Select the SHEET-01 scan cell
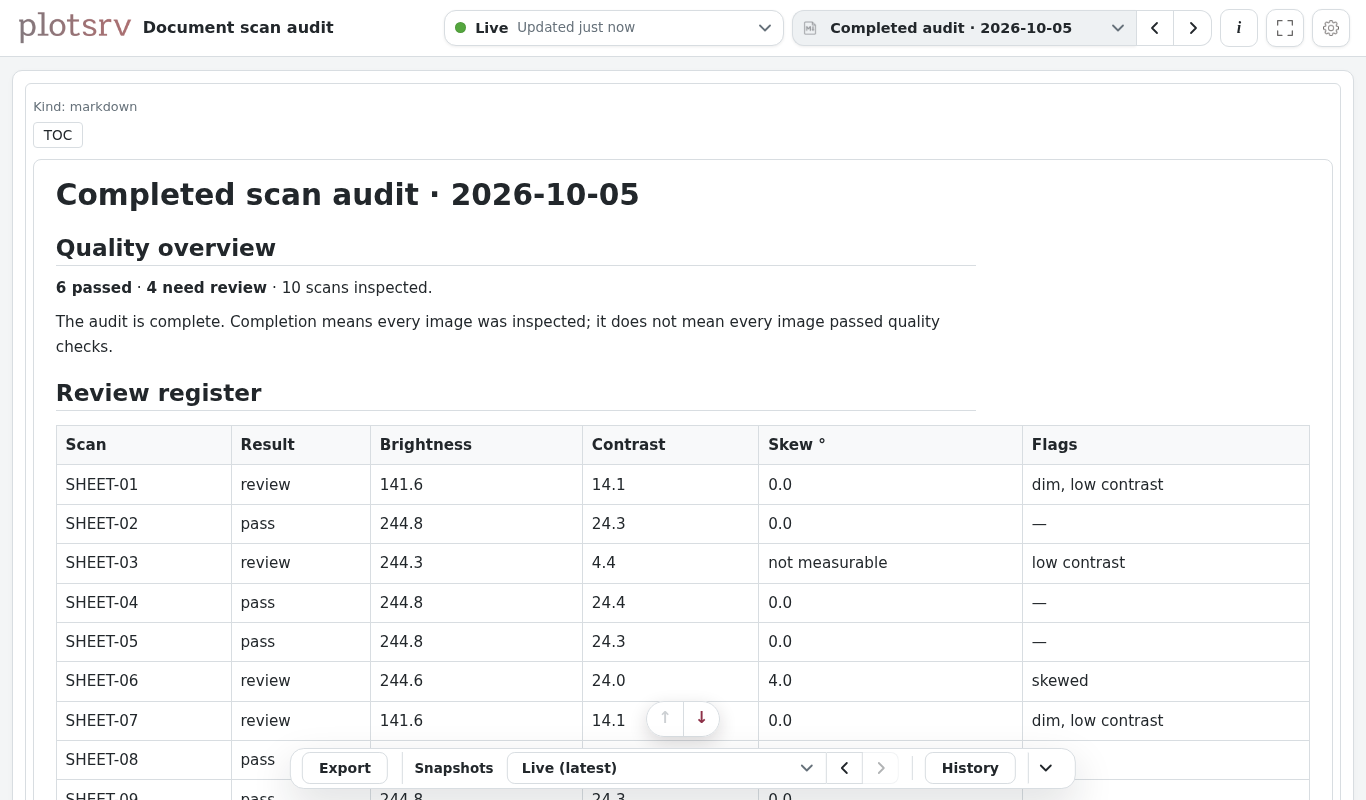 coord(144,485)
